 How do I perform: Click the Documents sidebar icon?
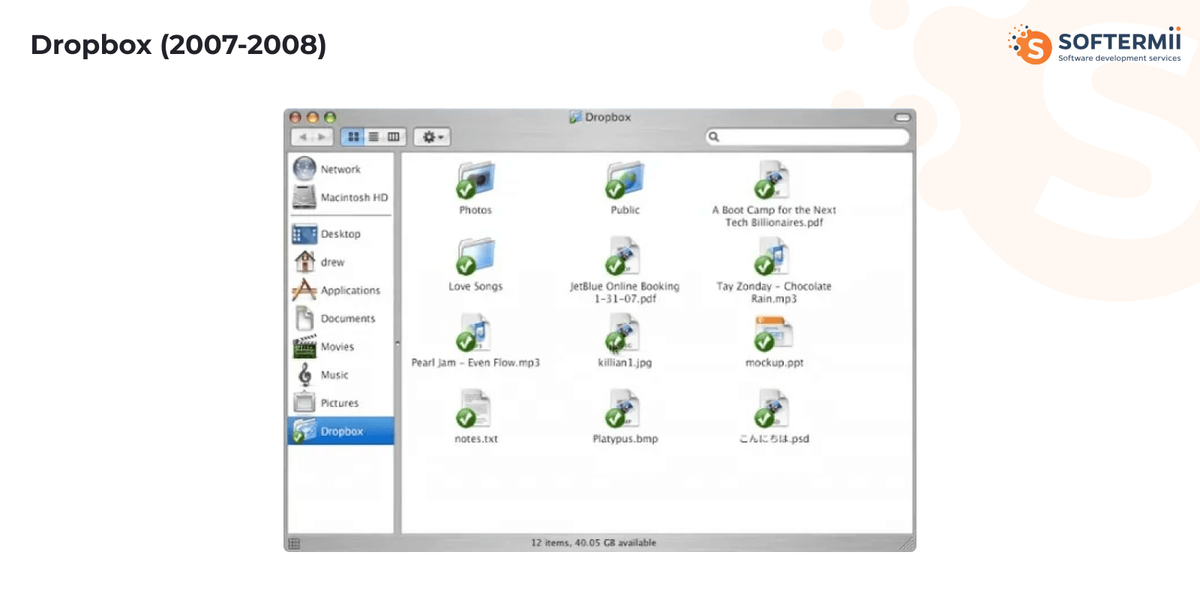[304, 318]
